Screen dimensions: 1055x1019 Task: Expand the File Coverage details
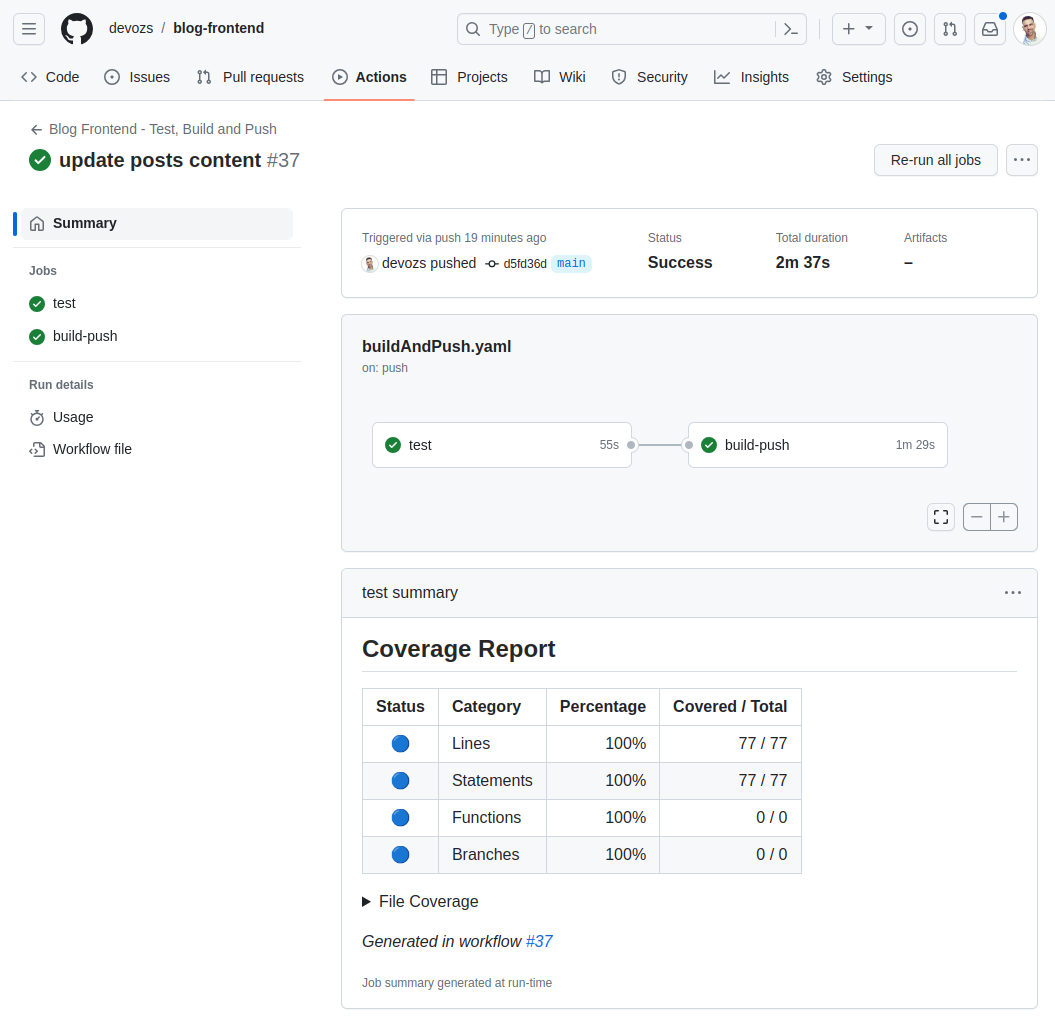[421, 901]
